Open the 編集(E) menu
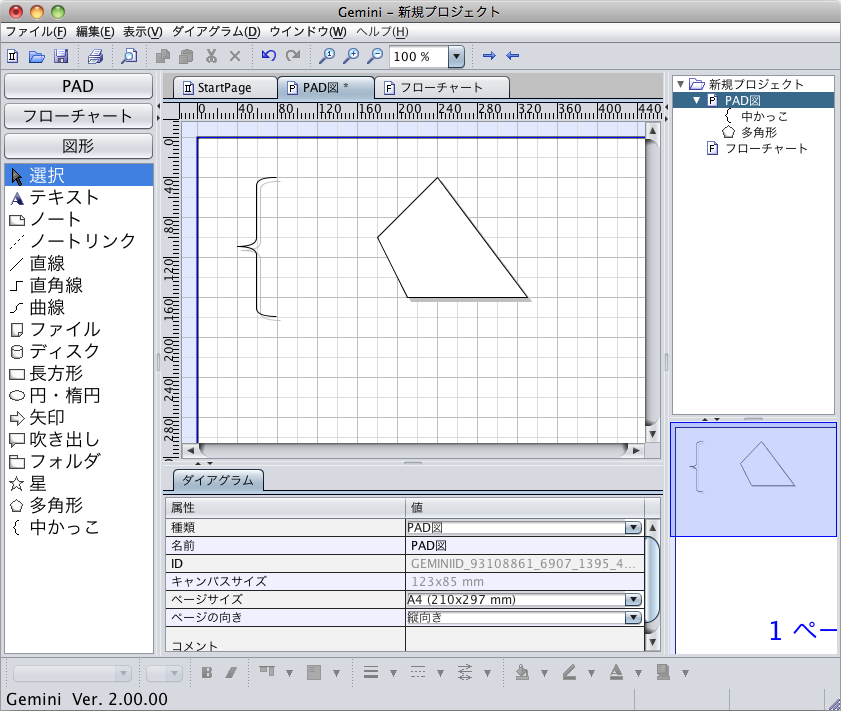The image size is (841, 711). tap(95, 32)
